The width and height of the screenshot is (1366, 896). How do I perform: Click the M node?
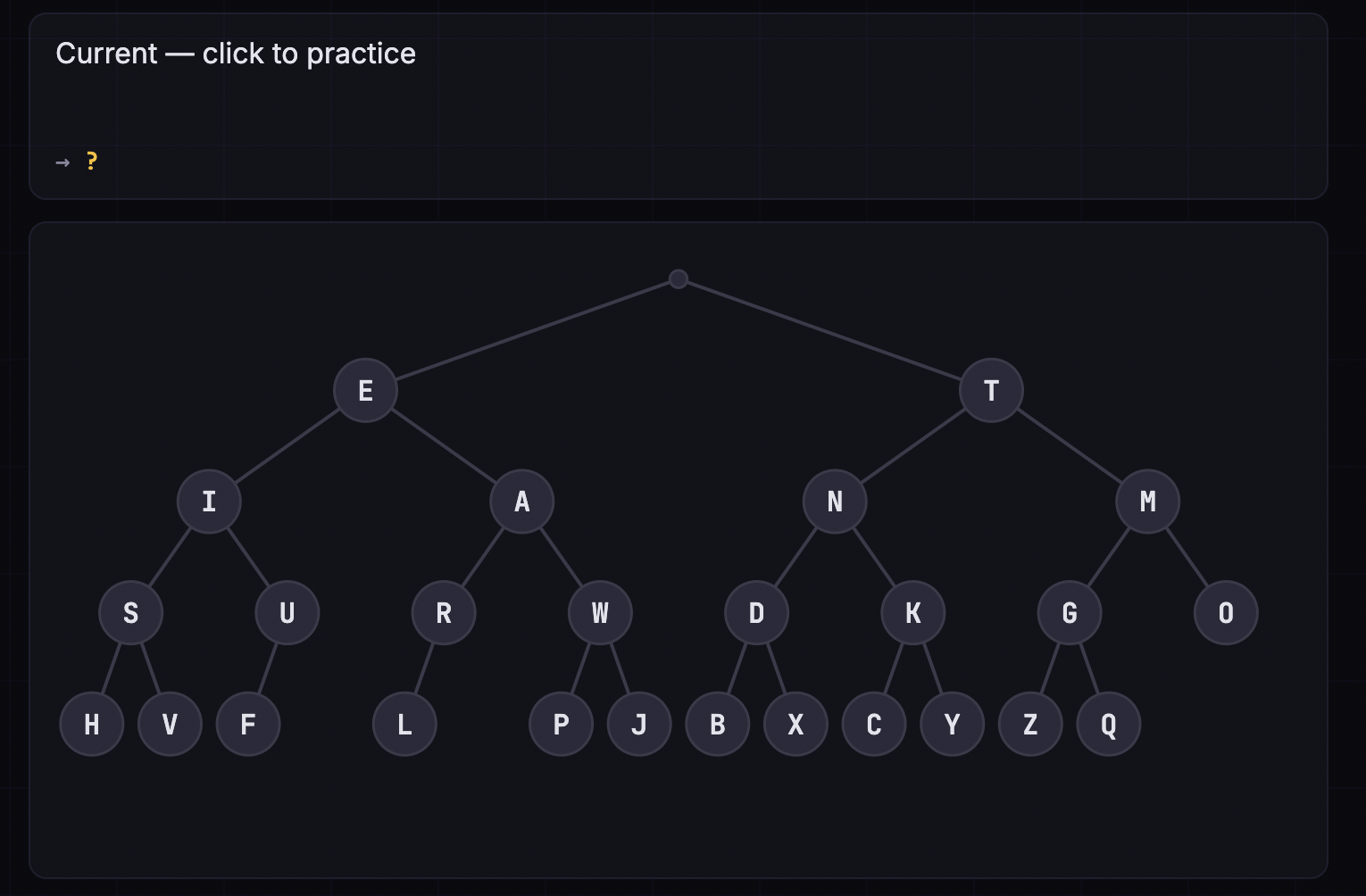(1148, 502)
